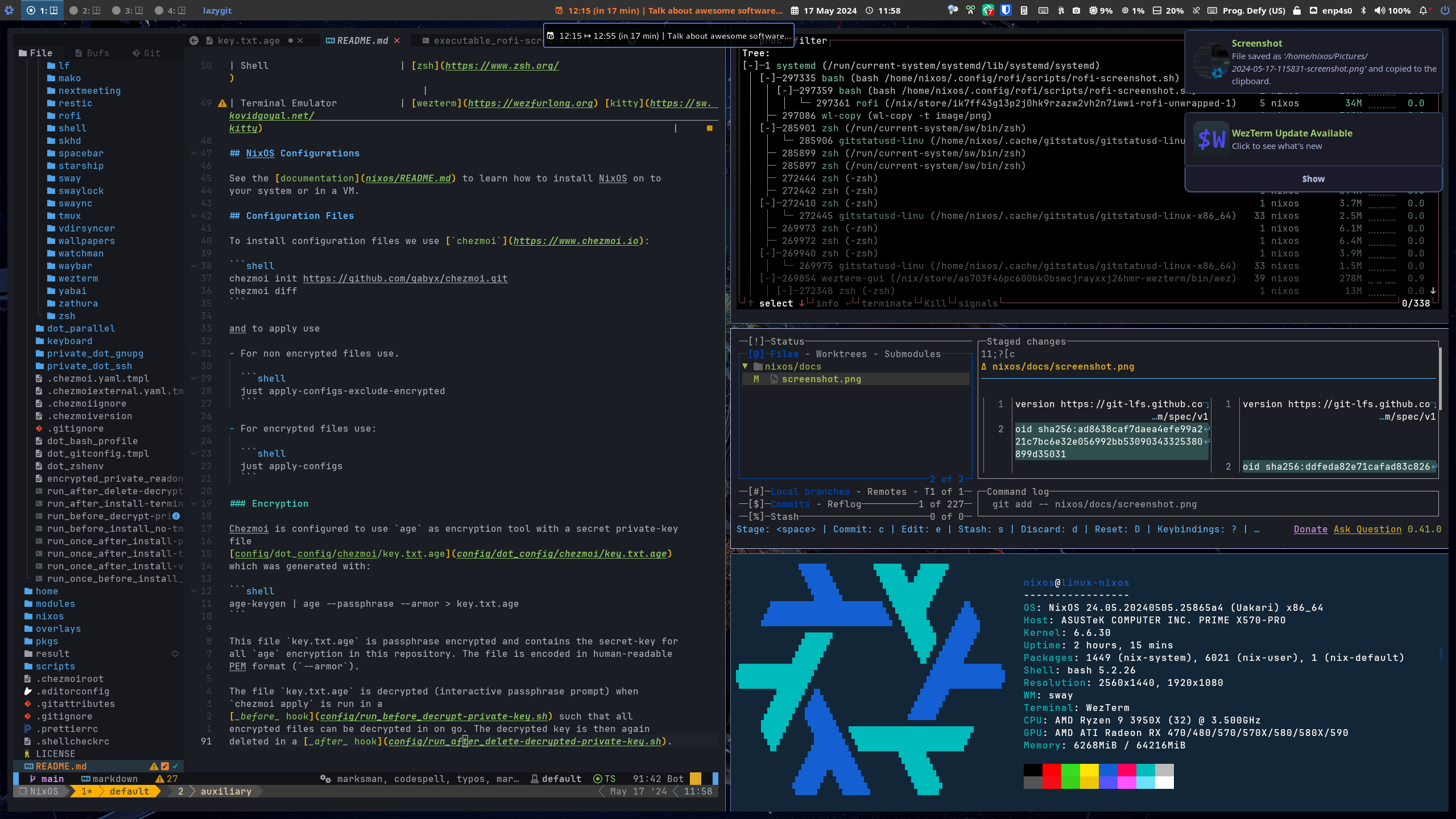
Task: Select the Reflog tab in lazygit
Action: click(844, 504)
